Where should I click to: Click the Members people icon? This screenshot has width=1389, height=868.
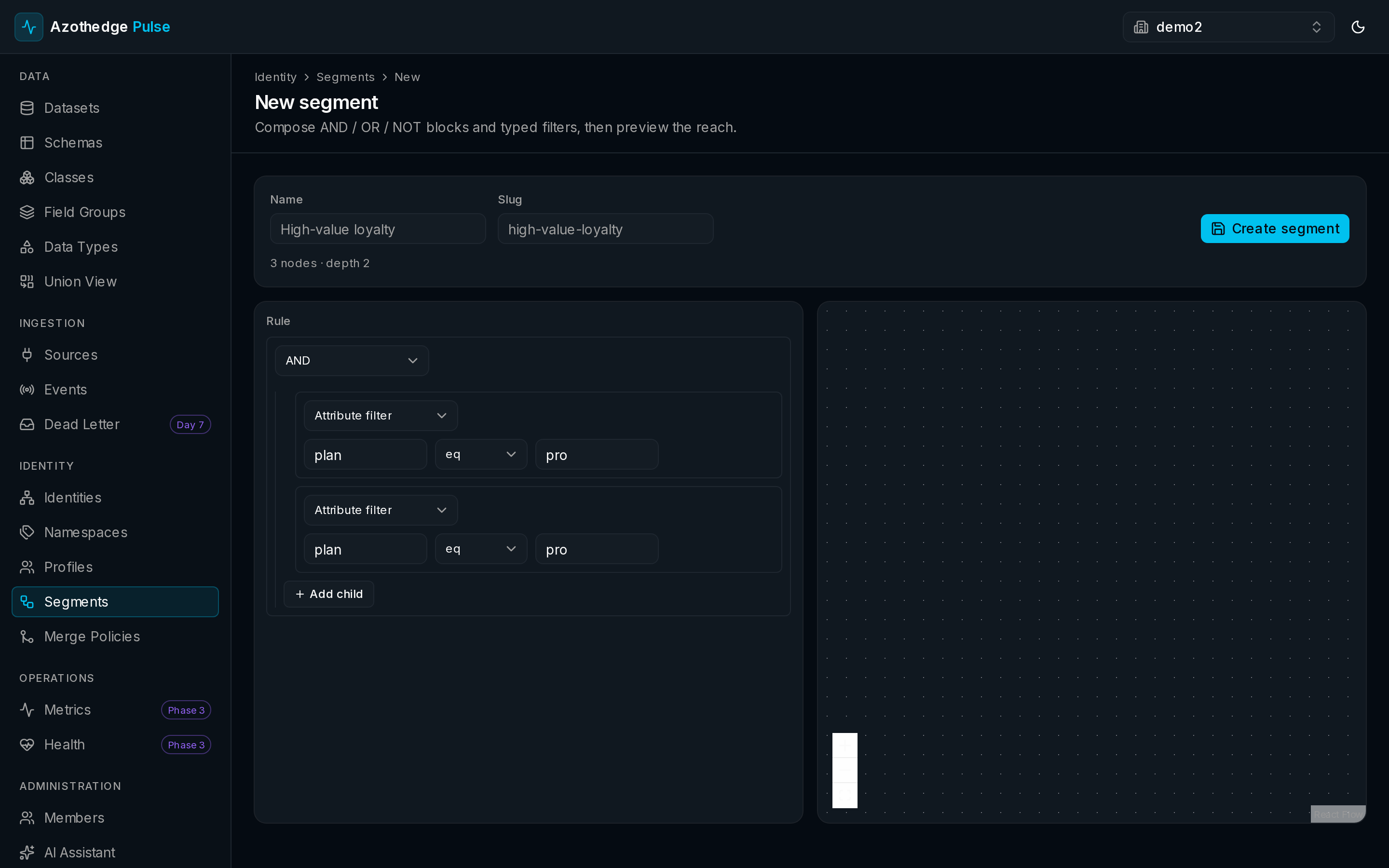click(x=27, y=818)
